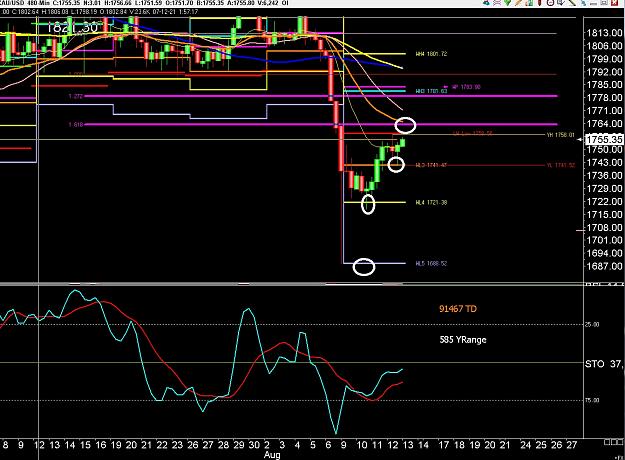
Task: Click date 18 on time axis
Action: 459,445
